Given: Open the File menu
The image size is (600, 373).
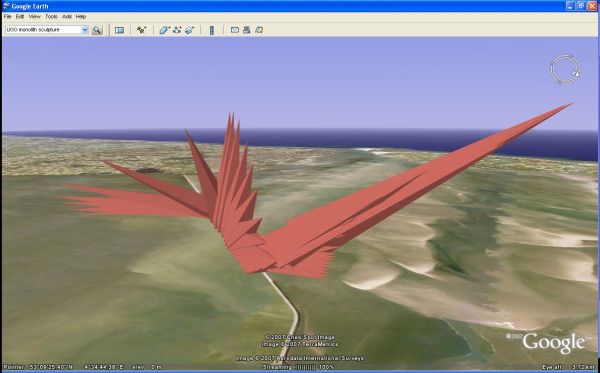Looking at the screenshot, I should click(8, 17).
